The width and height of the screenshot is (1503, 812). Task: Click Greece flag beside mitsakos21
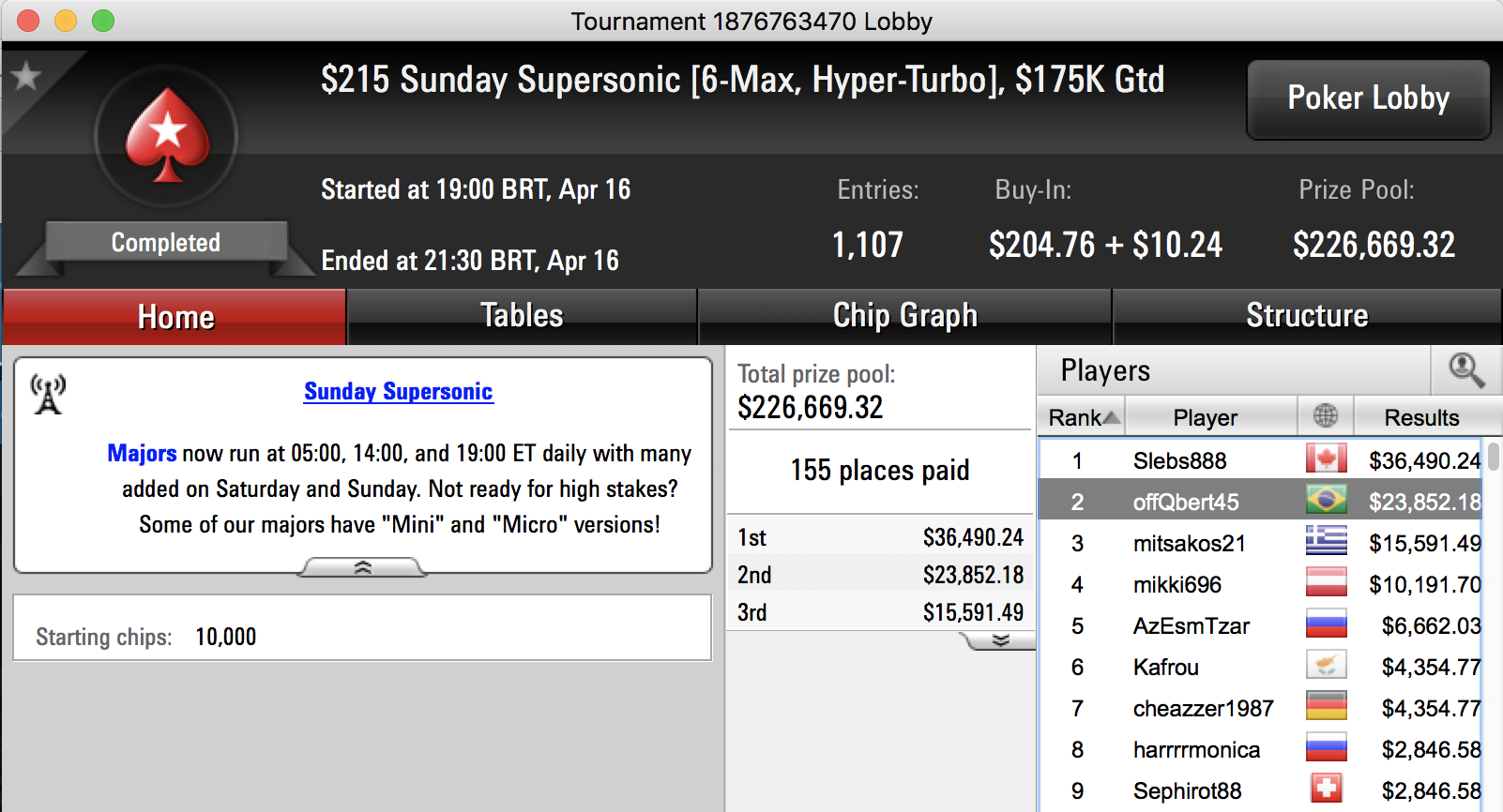point(1326,542)
